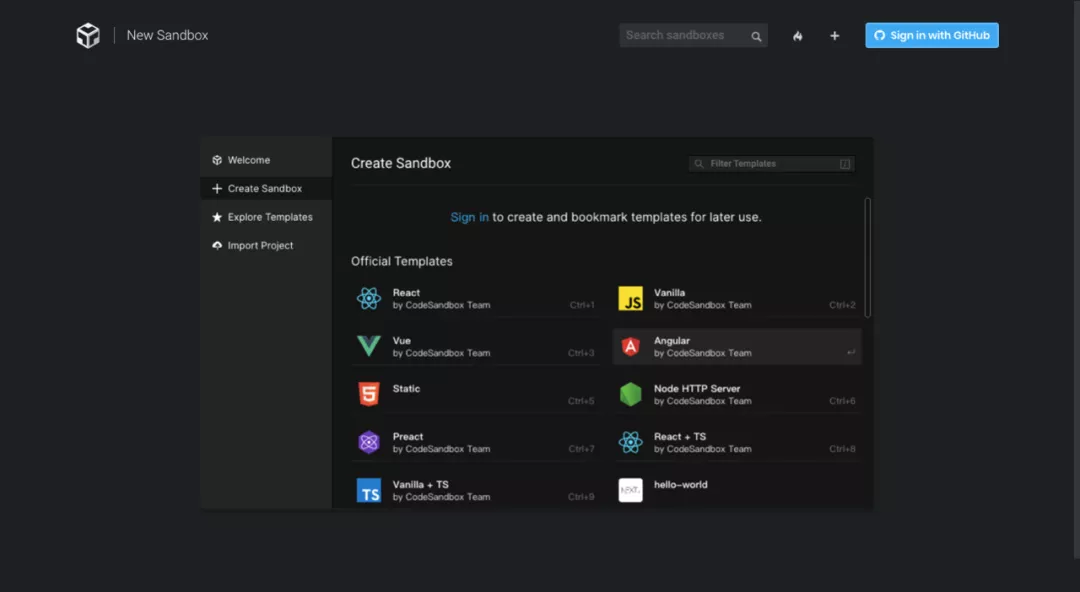Click the plus icon in header

[x=835, y=36]
